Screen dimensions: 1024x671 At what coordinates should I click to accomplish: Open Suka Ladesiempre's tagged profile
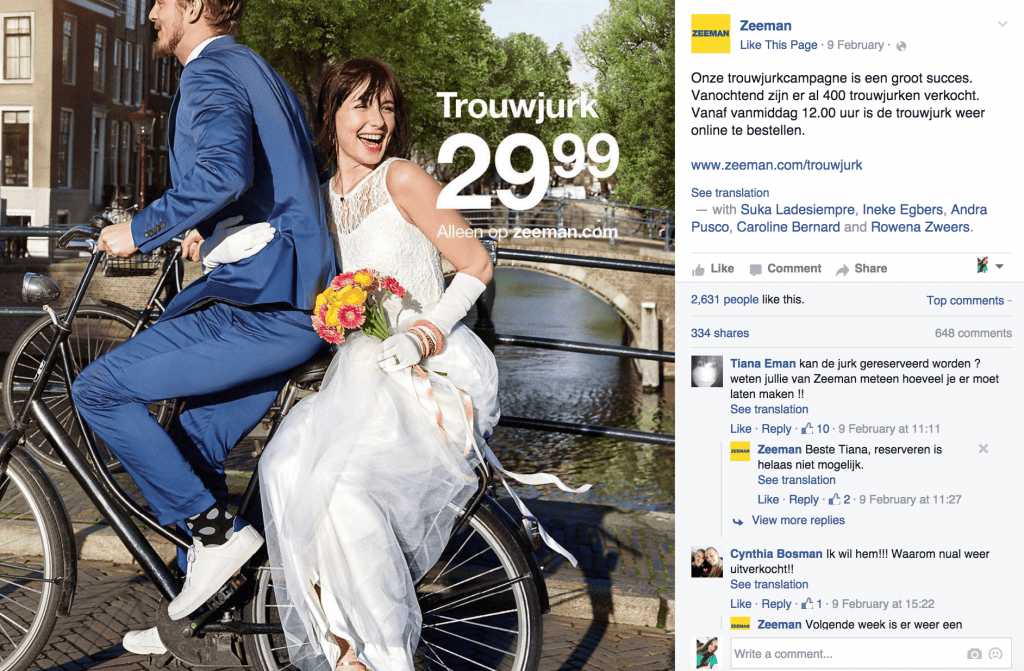coord(797,210)
